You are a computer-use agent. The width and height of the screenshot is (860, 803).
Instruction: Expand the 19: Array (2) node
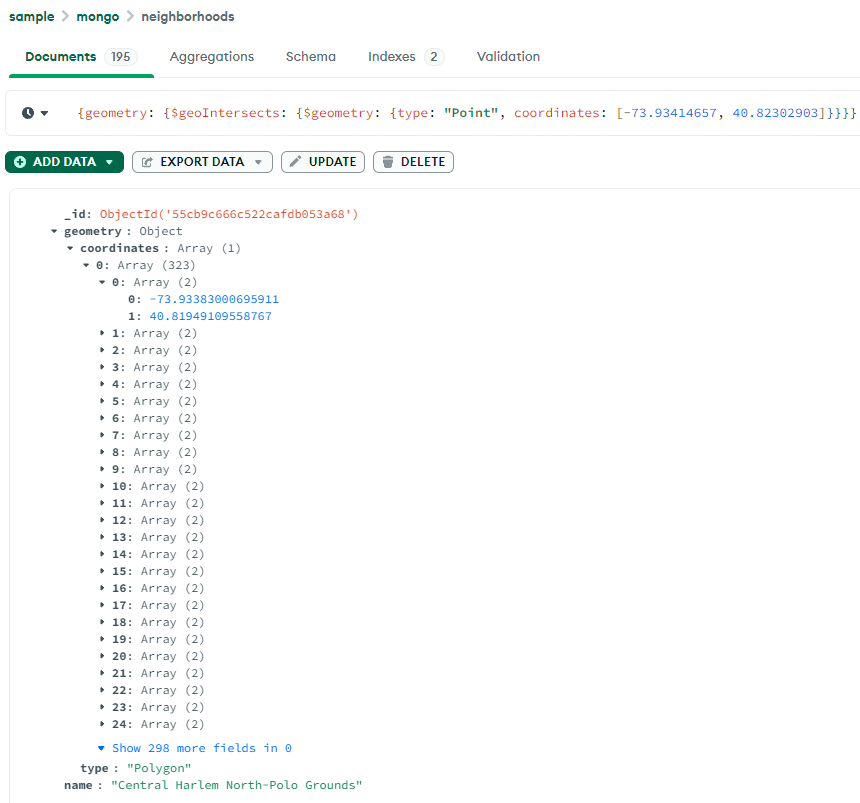pos(101,640)
